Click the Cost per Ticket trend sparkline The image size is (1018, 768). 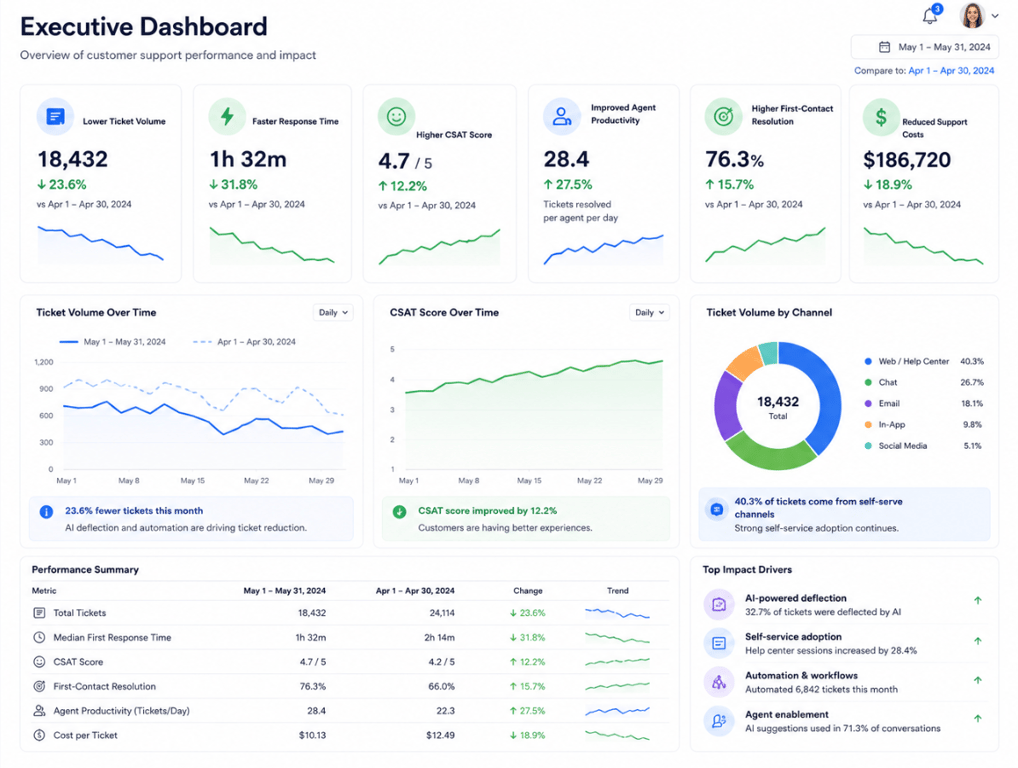tap(617, 735)
